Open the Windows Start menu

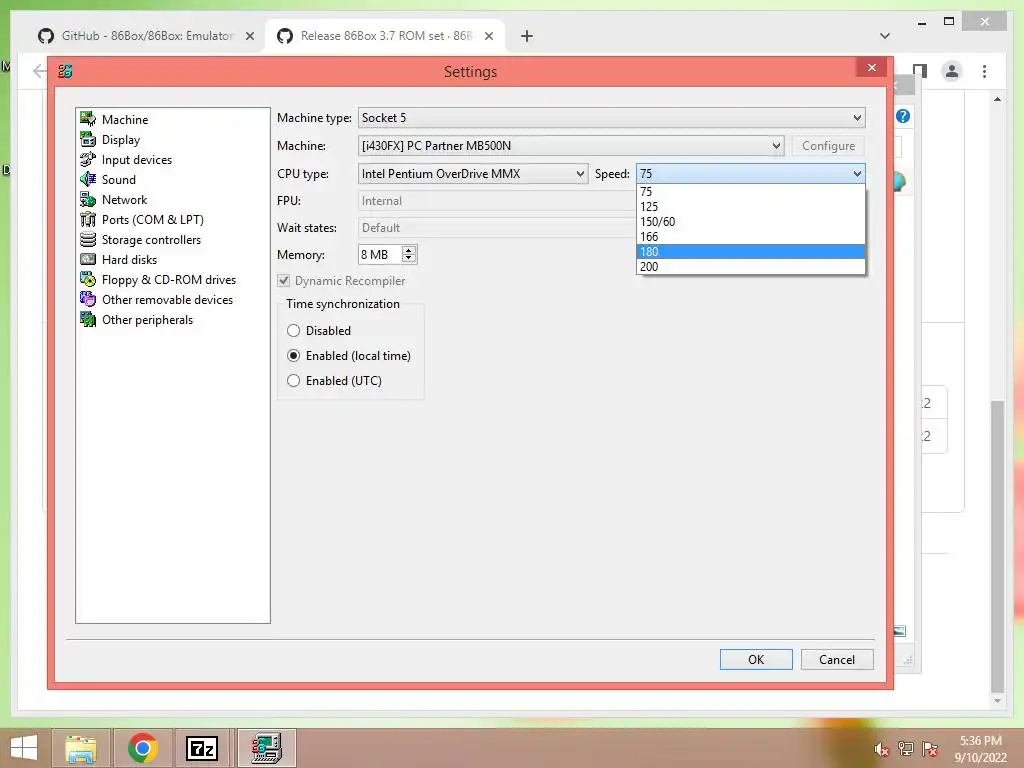[24, 748]
